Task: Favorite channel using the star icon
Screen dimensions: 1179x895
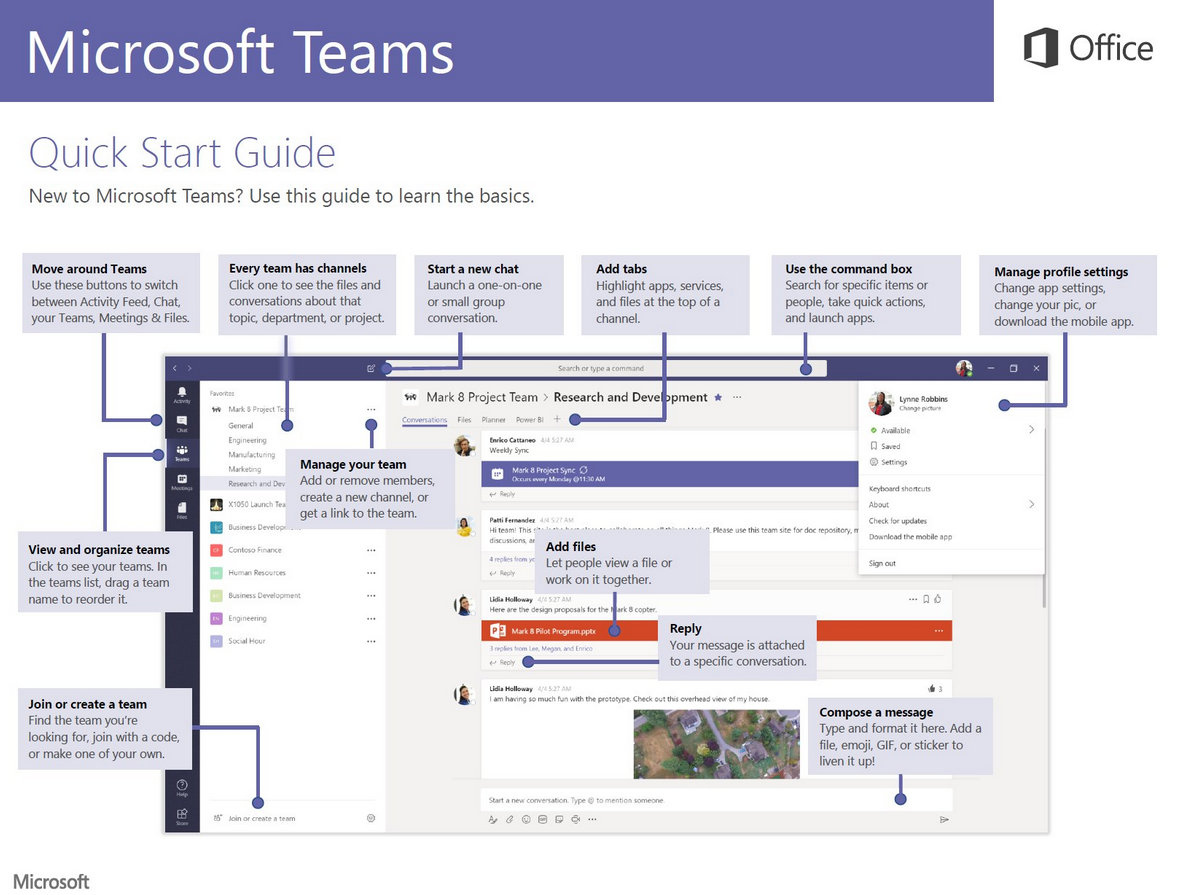Action: pos(718,397)
